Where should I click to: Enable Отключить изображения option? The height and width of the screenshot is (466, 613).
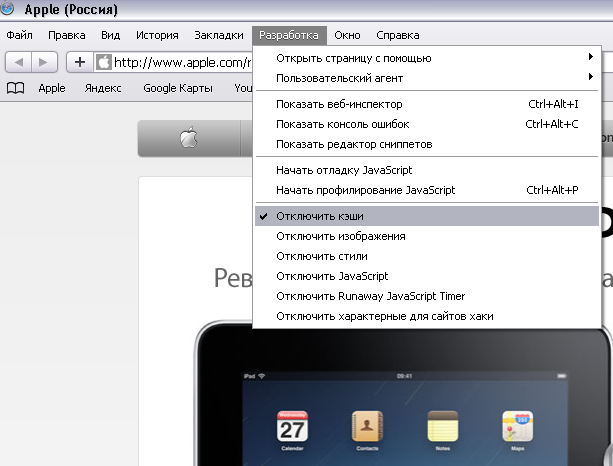point(427,236)
